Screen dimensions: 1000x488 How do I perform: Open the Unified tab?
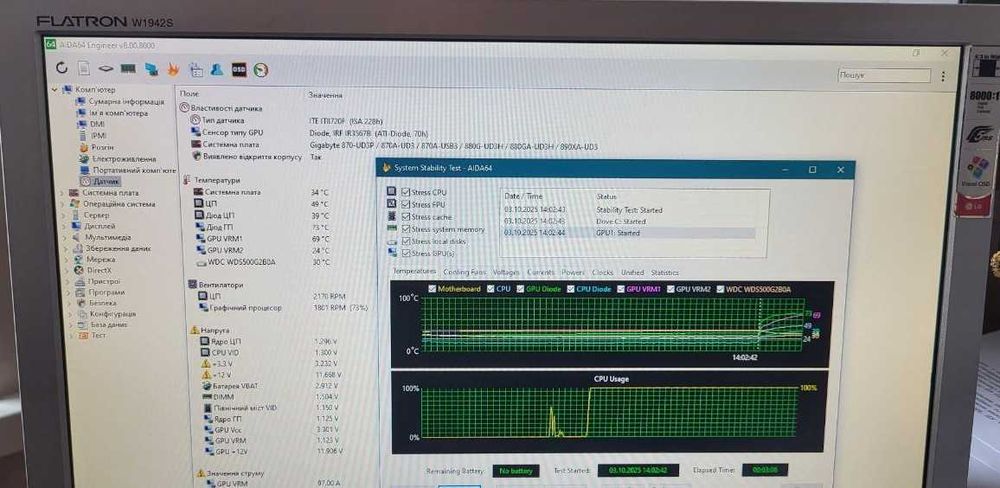pos(633,272)
